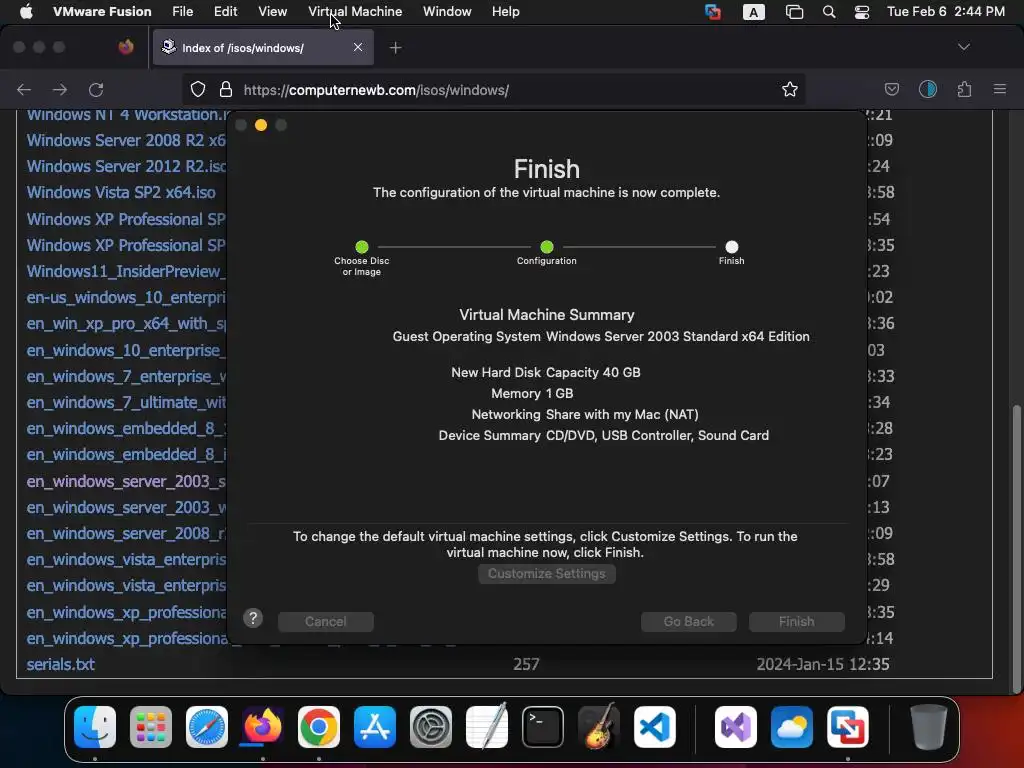
Task: Open the File menu
Action: coord(182,12)
